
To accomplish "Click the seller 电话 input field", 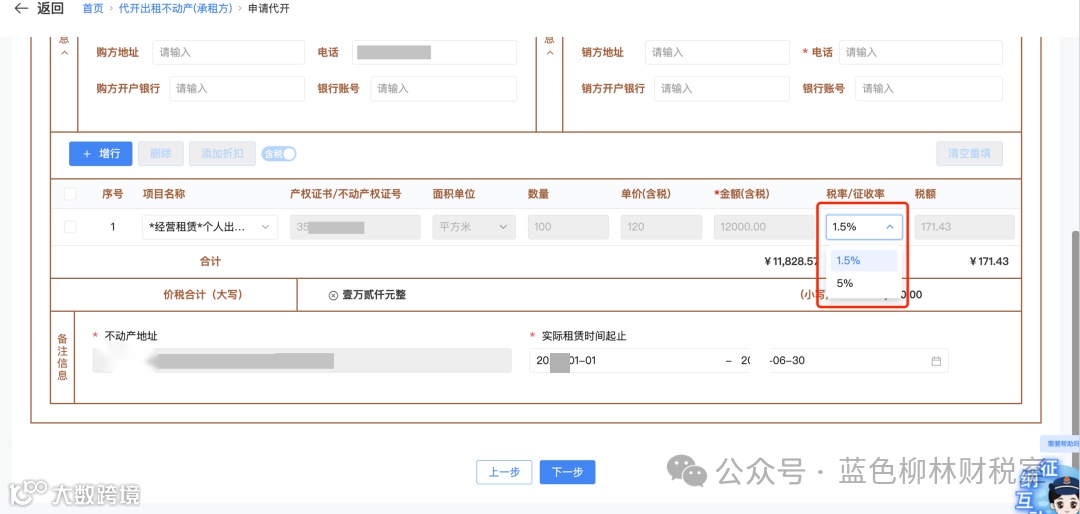I will 921,52.
